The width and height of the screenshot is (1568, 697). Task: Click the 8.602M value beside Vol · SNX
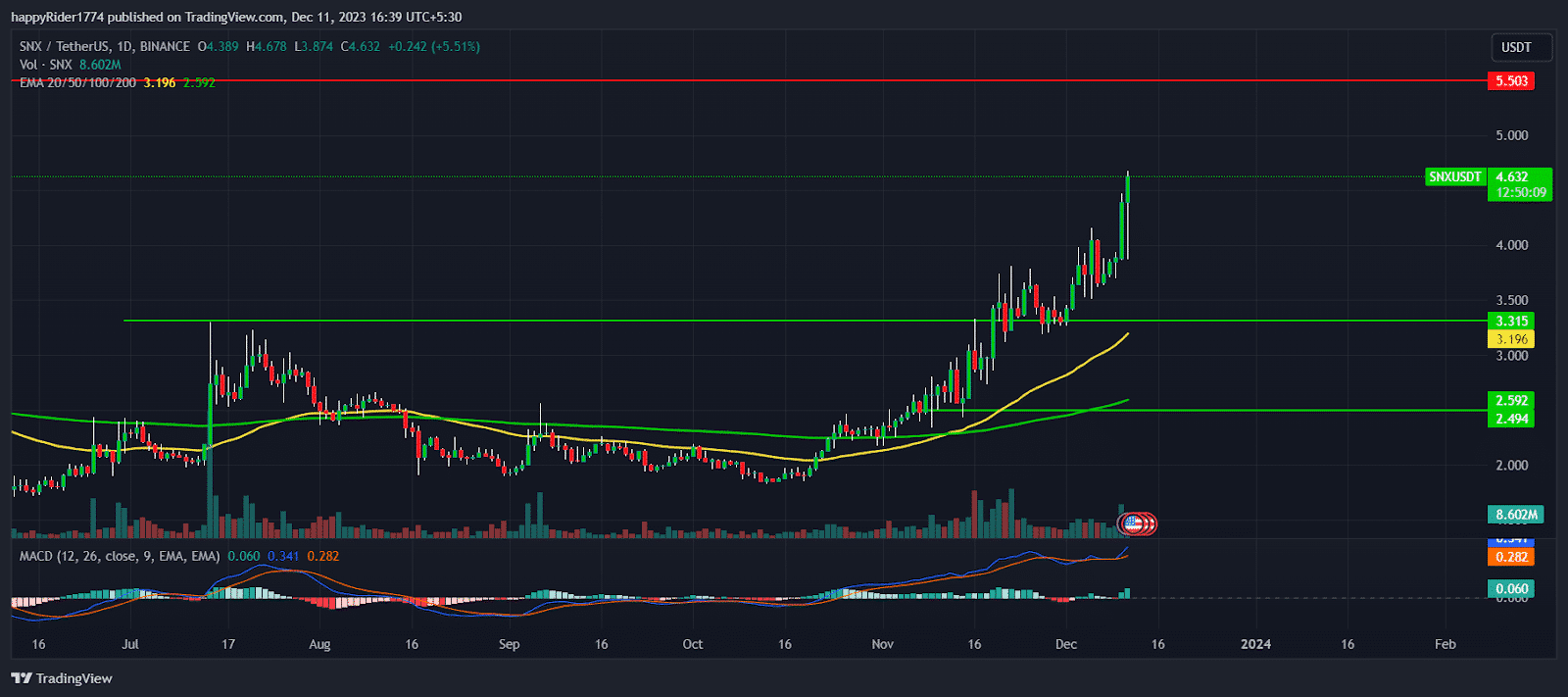100,65
